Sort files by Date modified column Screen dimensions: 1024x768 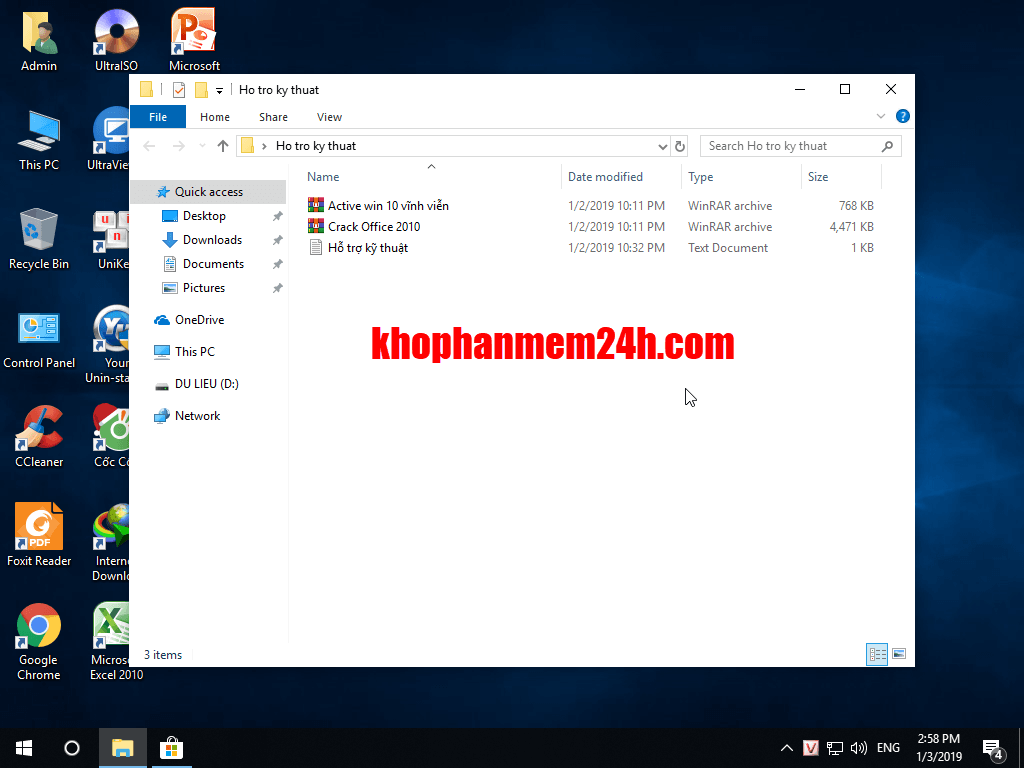pos(605,177)
